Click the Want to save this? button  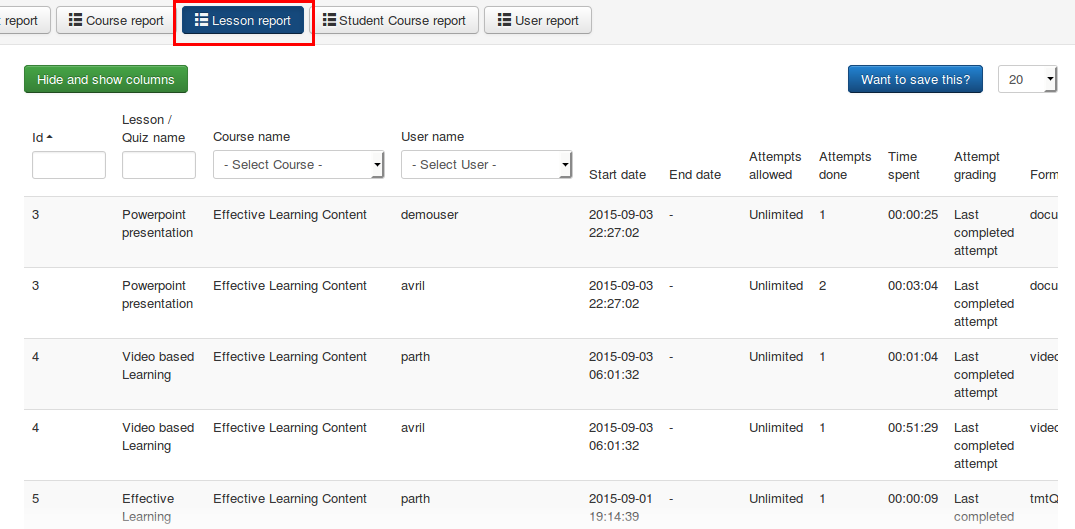[x=915, y=80]
